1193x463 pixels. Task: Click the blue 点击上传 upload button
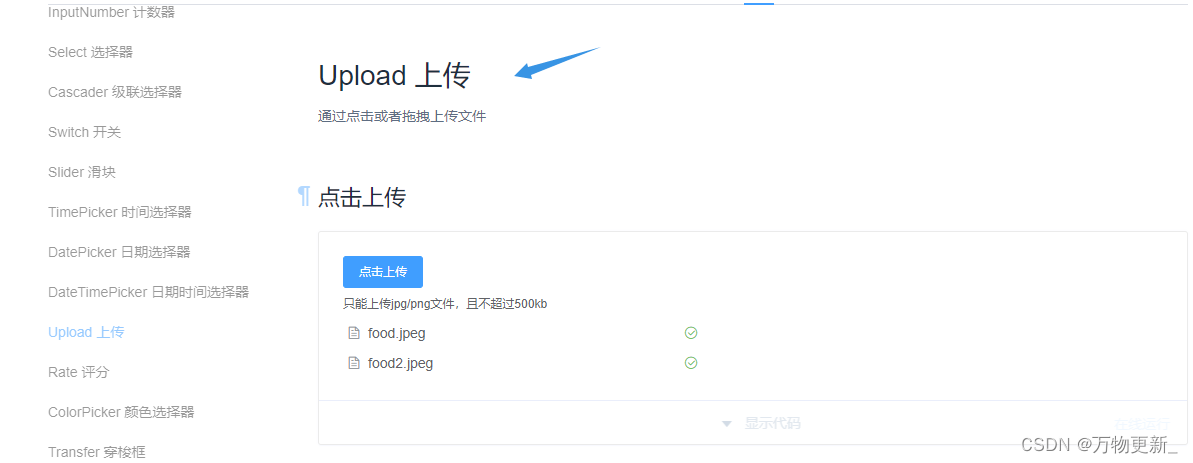point(383,272)
